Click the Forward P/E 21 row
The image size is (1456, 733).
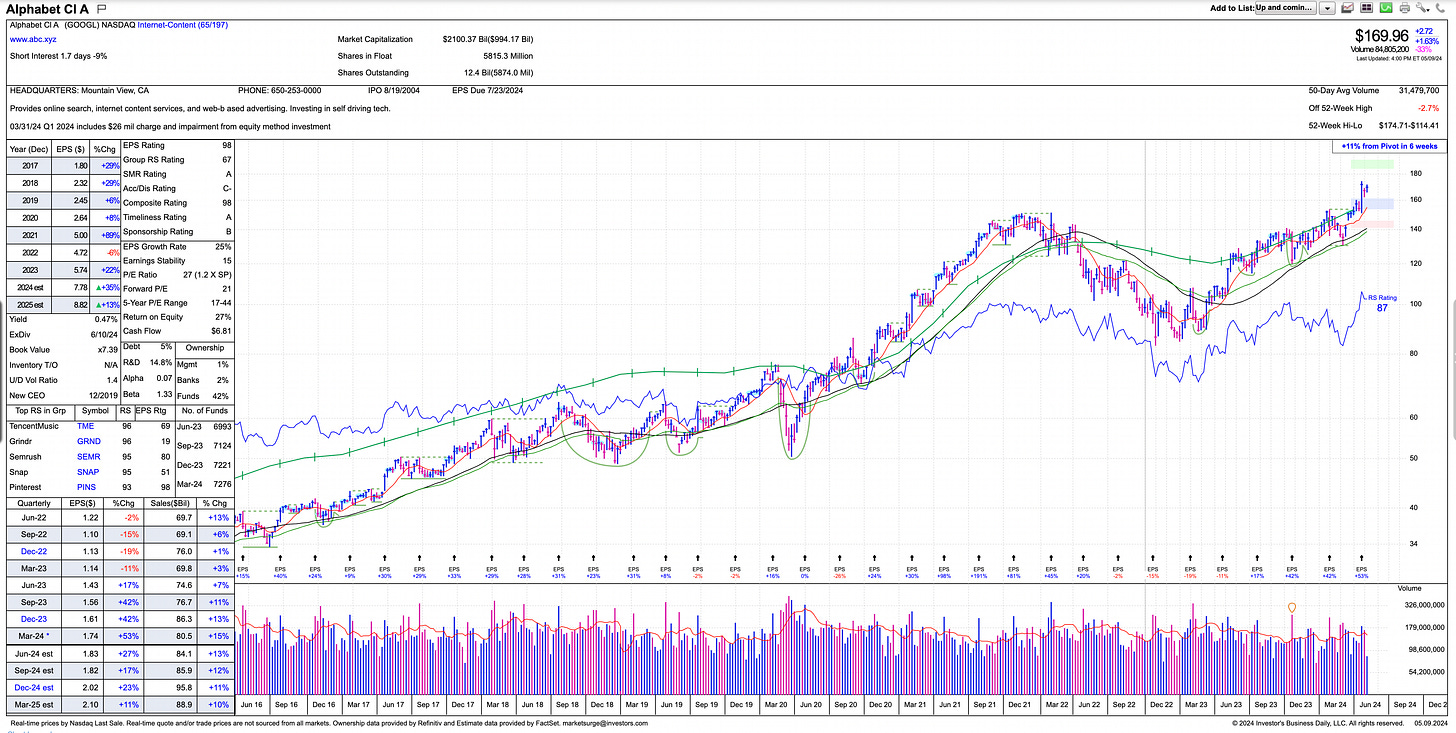(x=178, y=289)
